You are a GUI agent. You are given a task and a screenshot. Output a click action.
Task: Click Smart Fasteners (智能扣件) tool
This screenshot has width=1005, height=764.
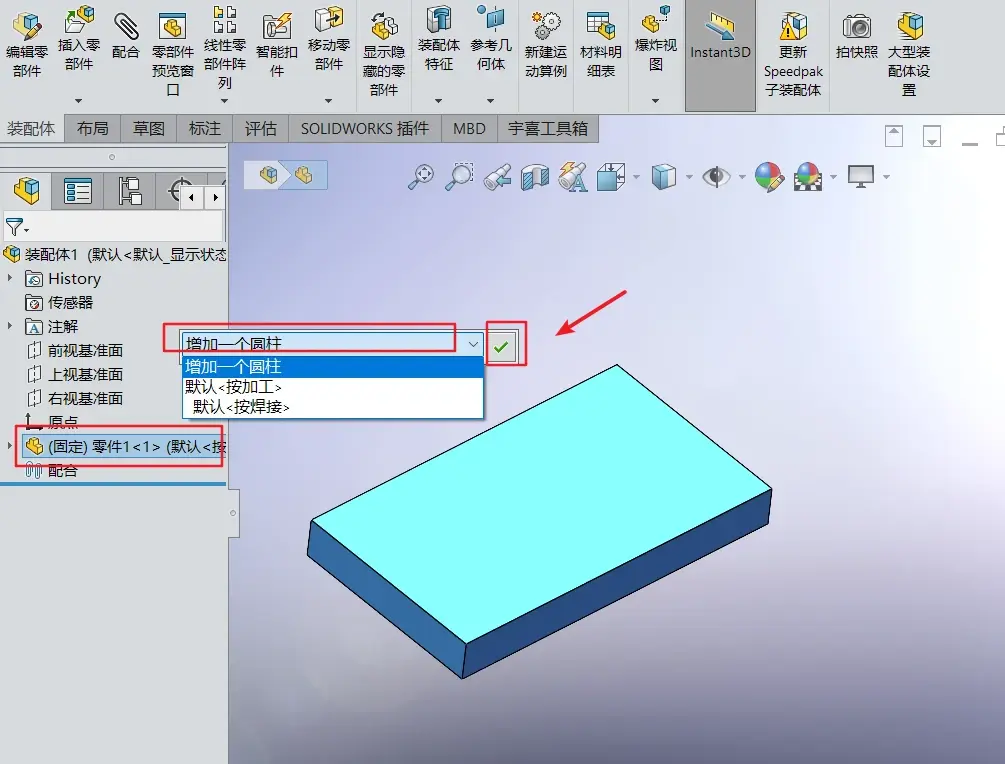point(277,44)
